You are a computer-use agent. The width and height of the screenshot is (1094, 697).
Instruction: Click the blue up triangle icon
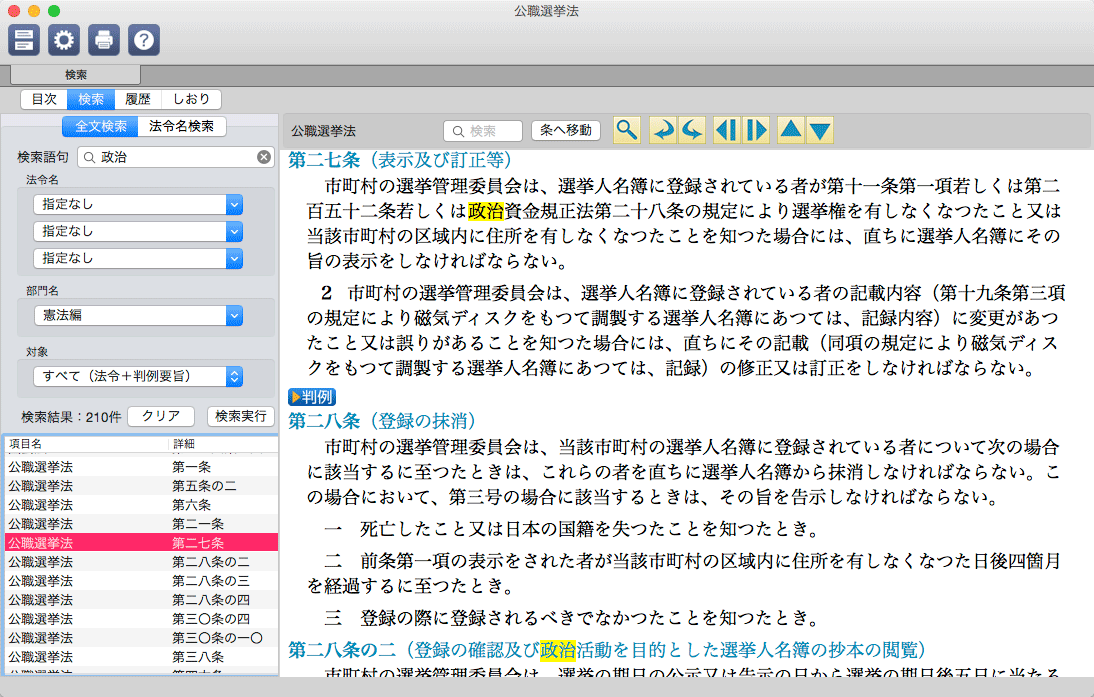tap(791, 130)
